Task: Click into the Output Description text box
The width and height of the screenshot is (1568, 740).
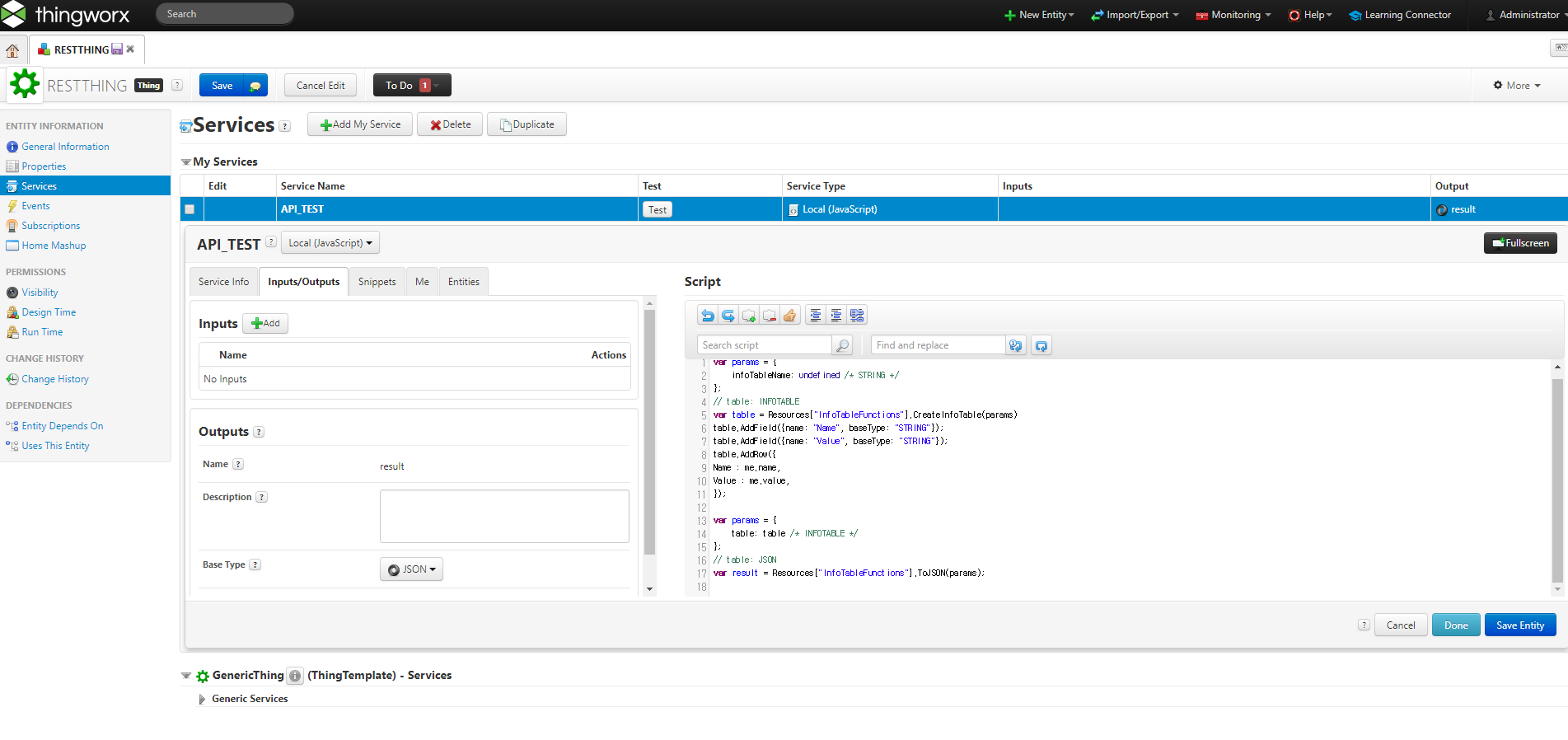Action: click(x=503, y=516)
